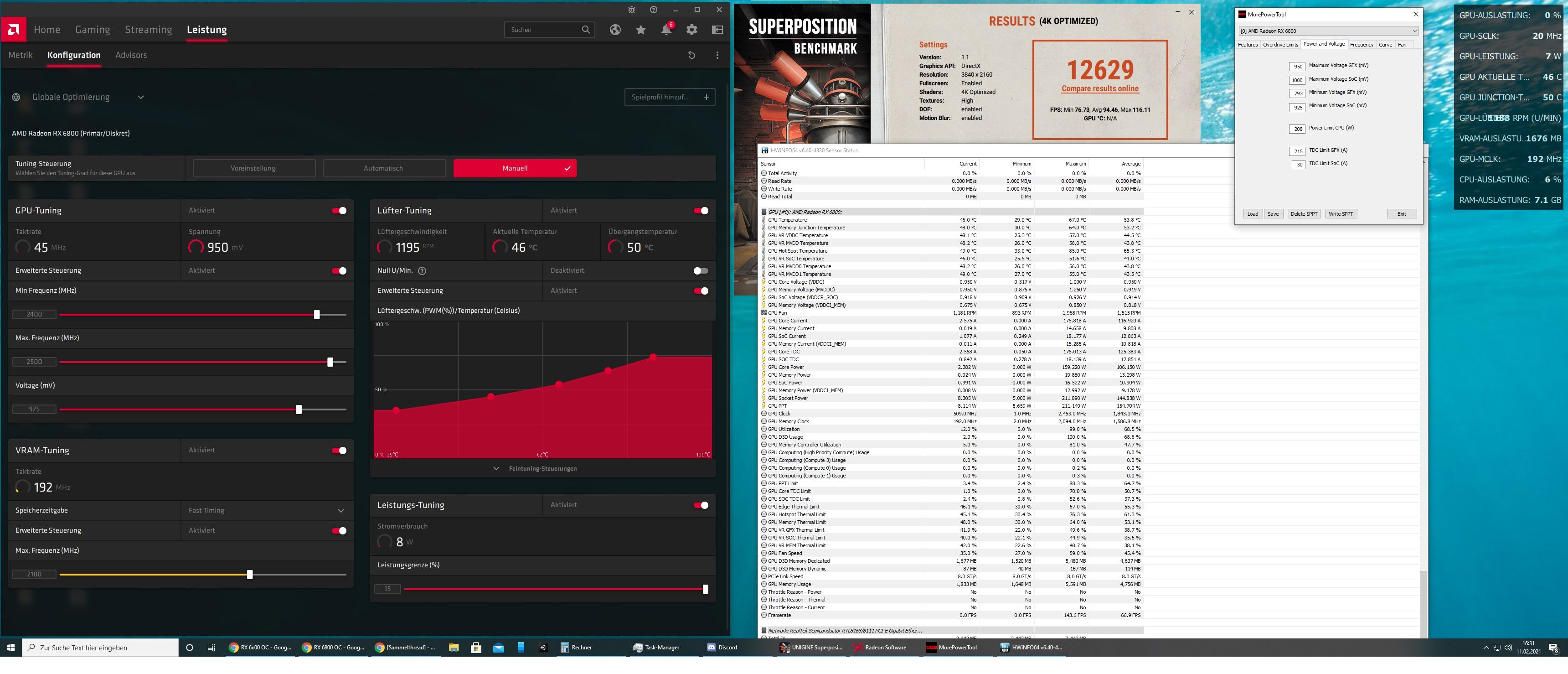Switch to Metrik sub-tab
The image size is (1568, 674).
point(20,55)
